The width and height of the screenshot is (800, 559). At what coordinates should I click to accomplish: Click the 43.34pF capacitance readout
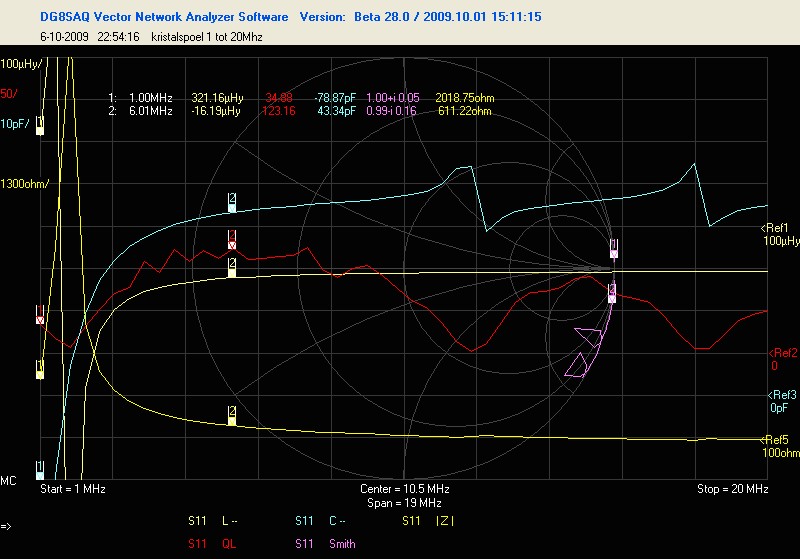coord(337,111)
